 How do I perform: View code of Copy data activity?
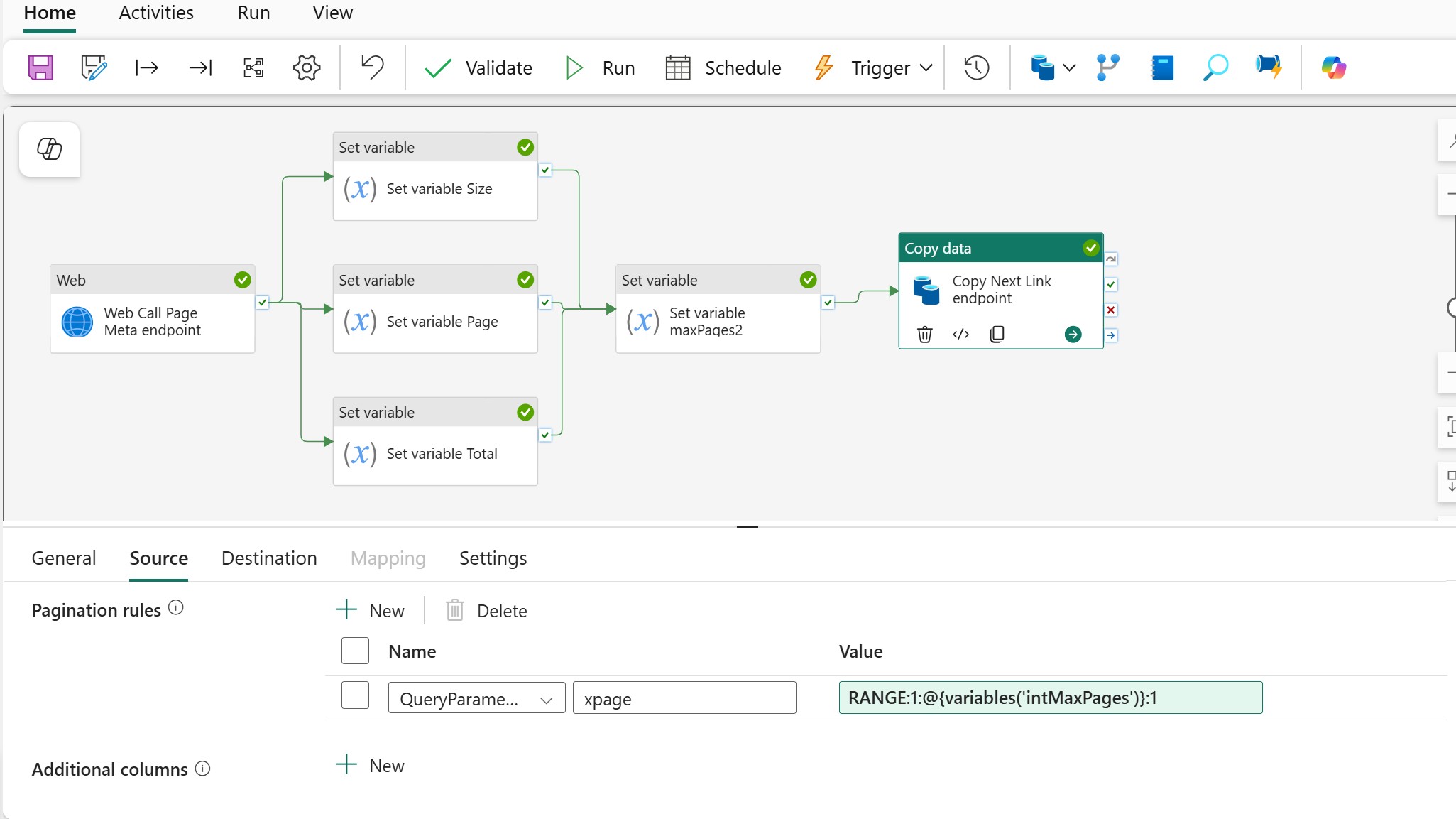960,334
